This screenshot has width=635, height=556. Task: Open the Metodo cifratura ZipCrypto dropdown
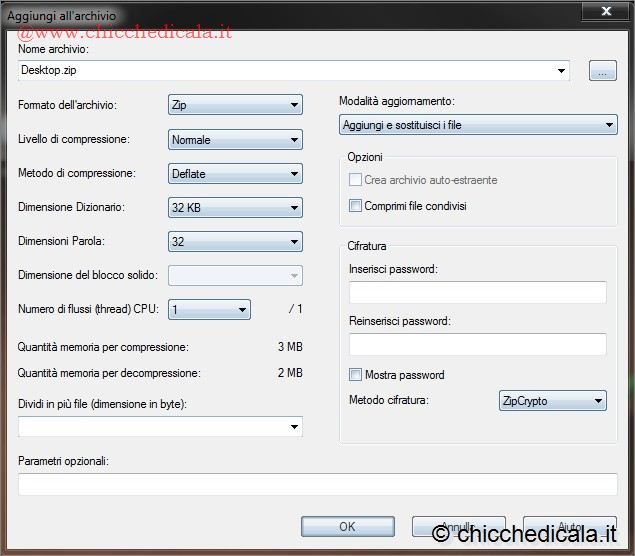(552, 401)
